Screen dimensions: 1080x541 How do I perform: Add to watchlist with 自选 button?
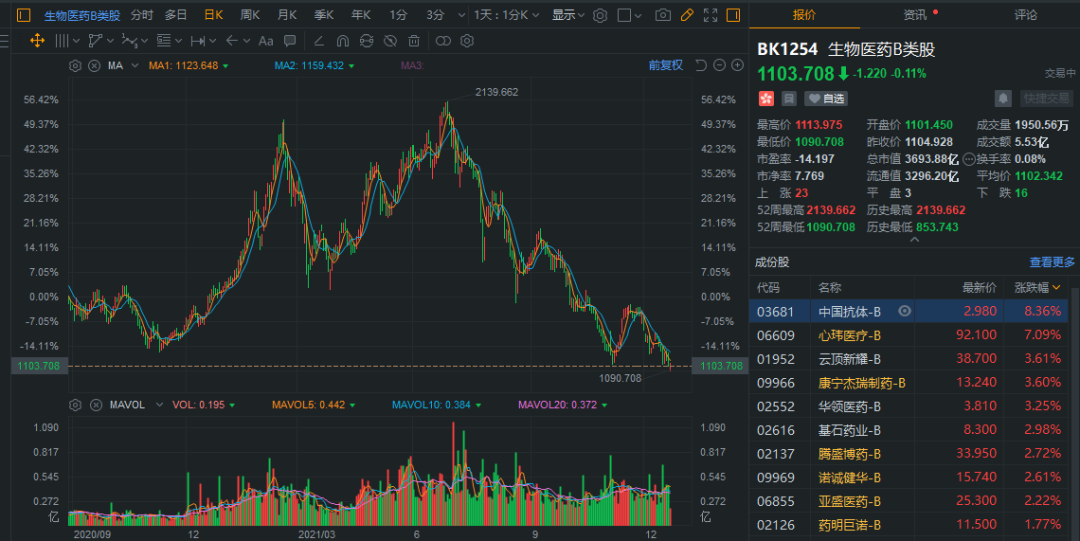(x=827, y=99)
